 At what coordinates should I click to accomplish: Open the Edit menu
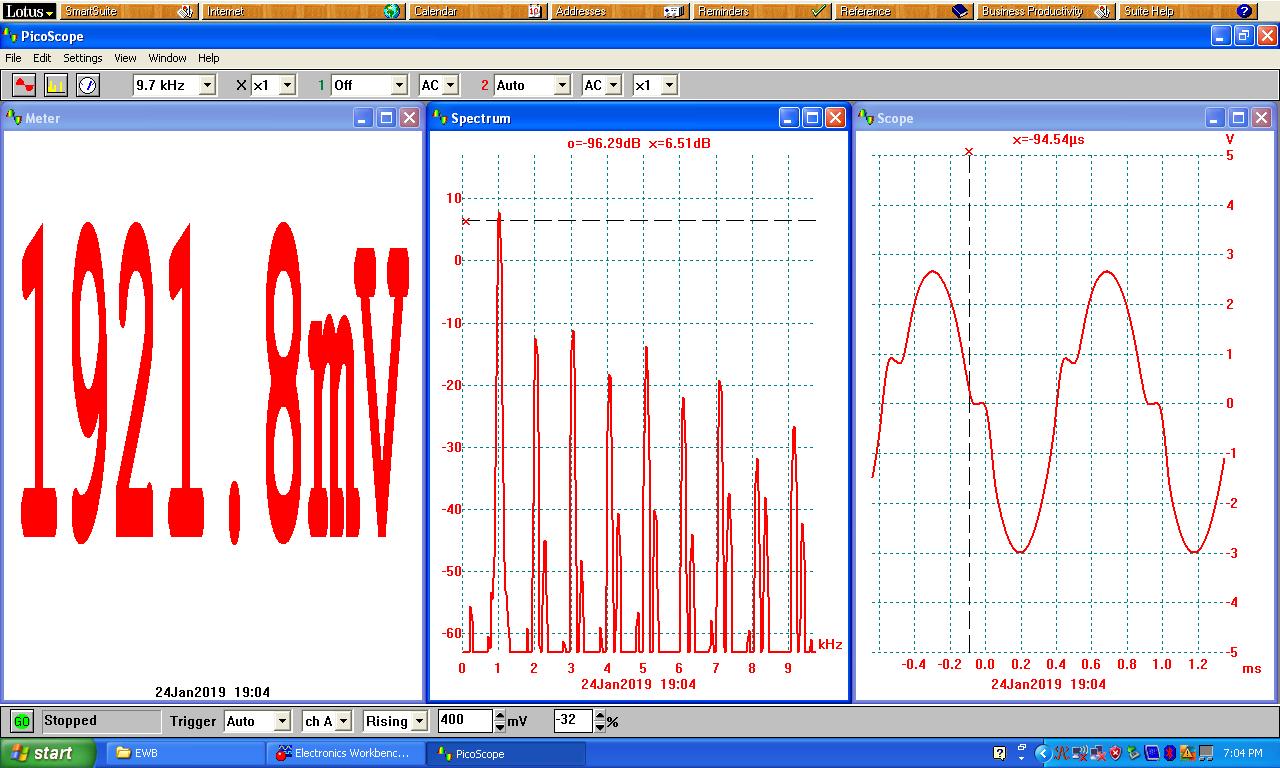[x=42, y=58]
